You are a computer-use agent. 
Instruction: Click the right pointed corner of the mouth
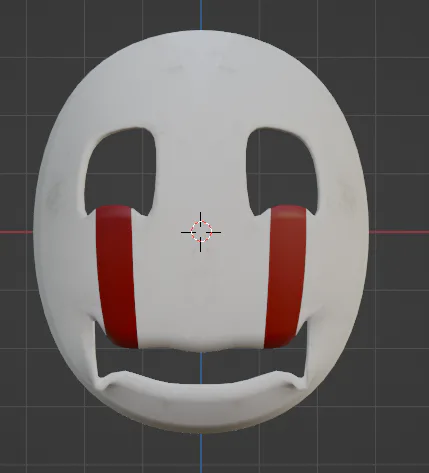tap(301, 380)
